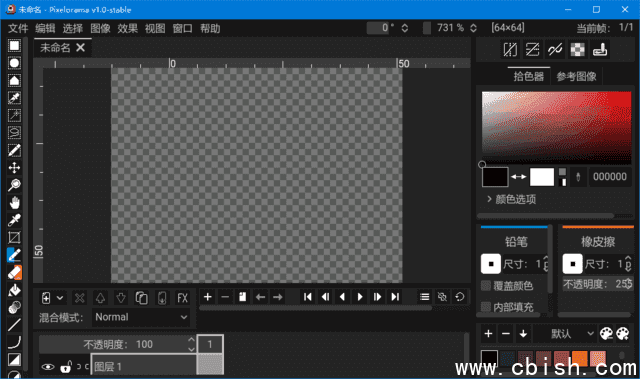640x379 pixels.
Task: Open the 选择 menu
Action: 73,28
